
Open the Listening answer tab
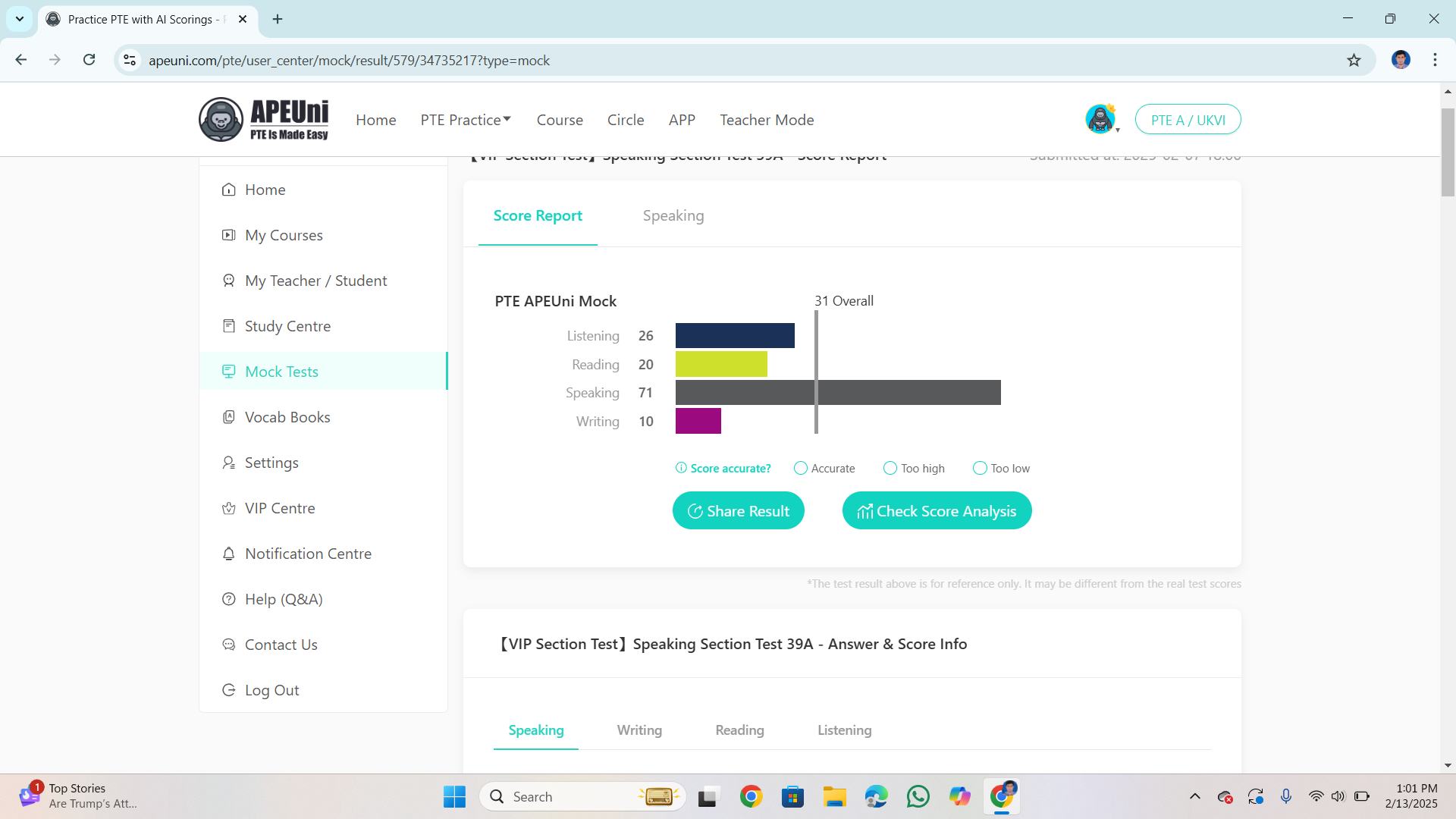pos(844,730)
